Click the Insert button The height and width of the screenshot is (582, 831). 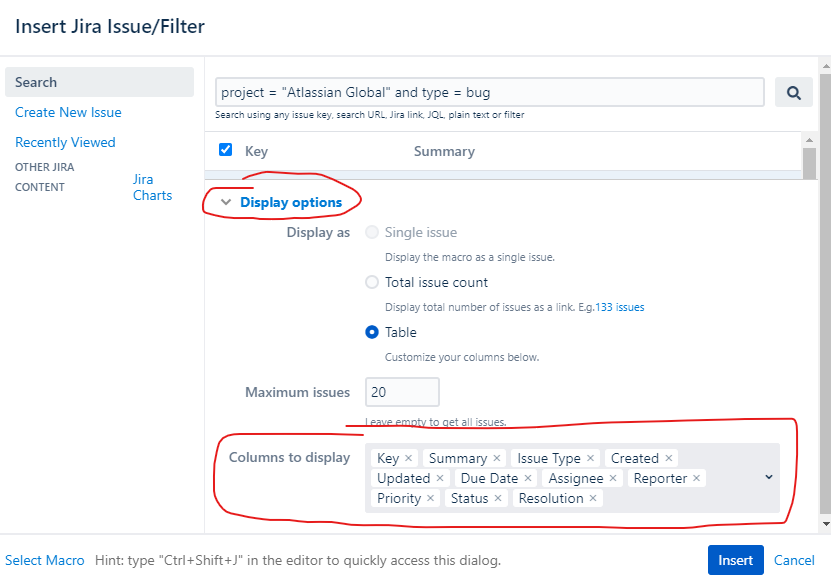[x=736, y=560]
